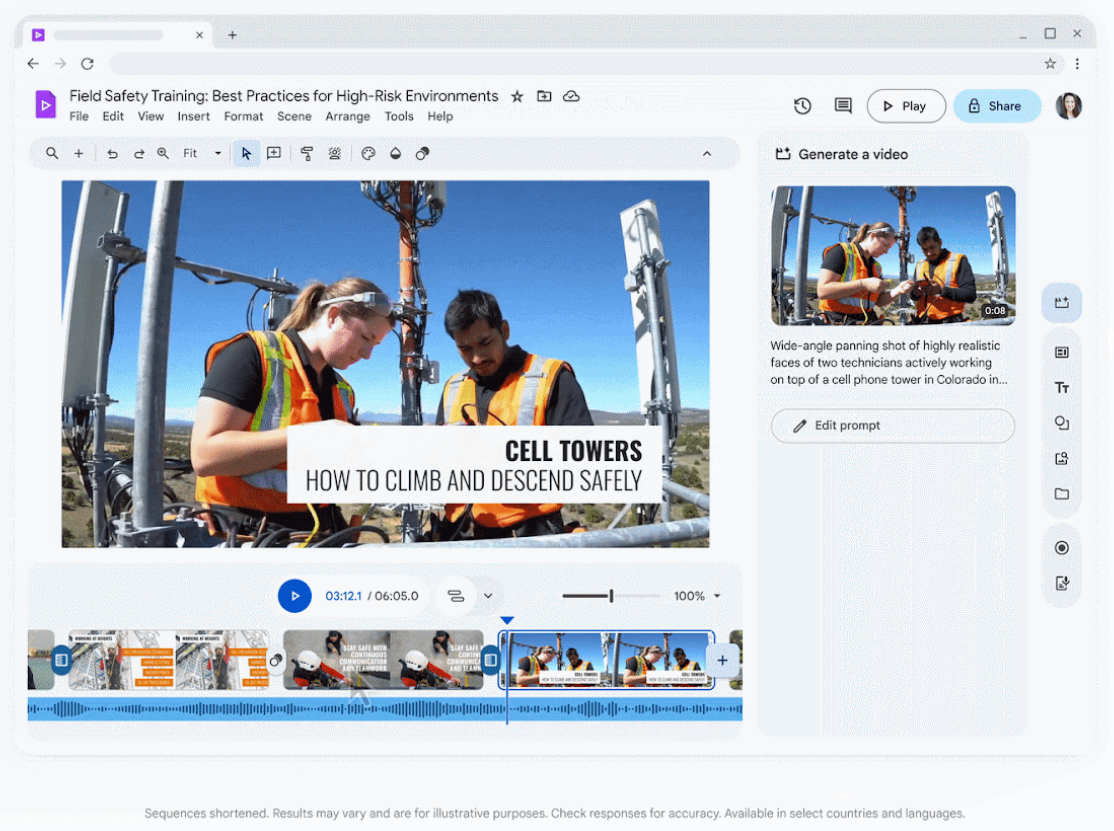1114x831 pixels.
Task: Adjust the timeline zoom slider
Action: [610, 596]
